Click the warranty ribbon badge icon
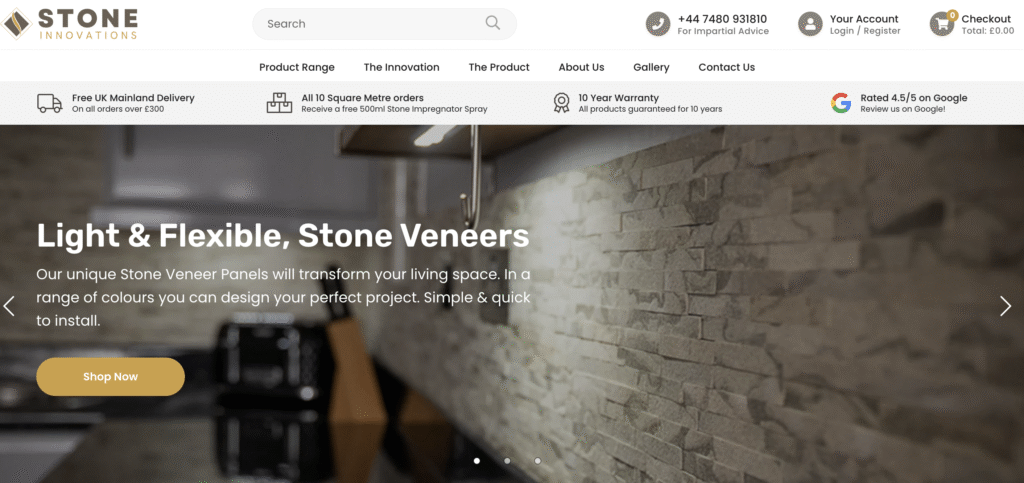This screenshot has height=483, width=1024. (561, 103)
